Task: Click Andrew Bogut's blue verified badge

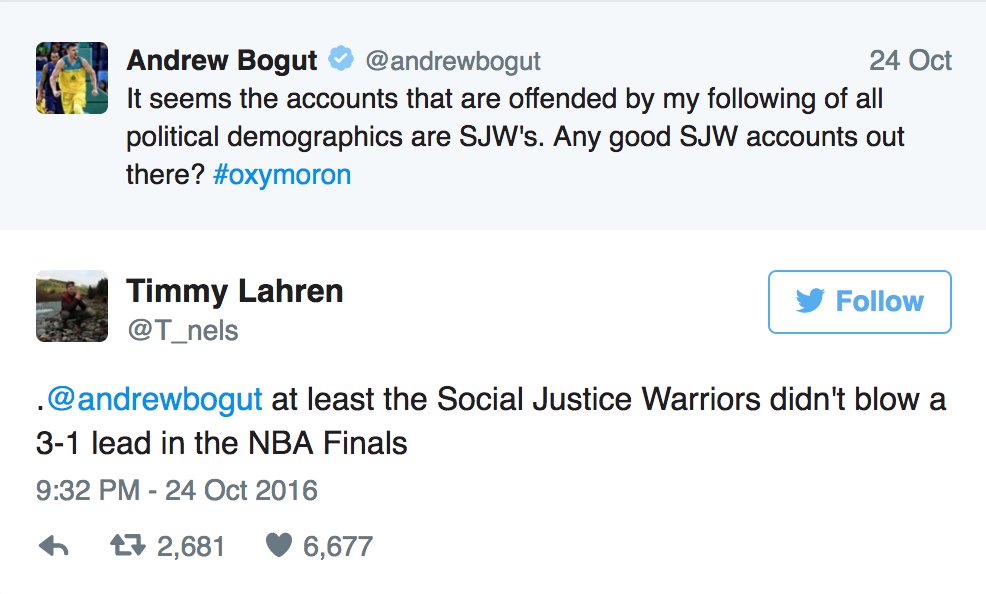Action: [341, 60]
